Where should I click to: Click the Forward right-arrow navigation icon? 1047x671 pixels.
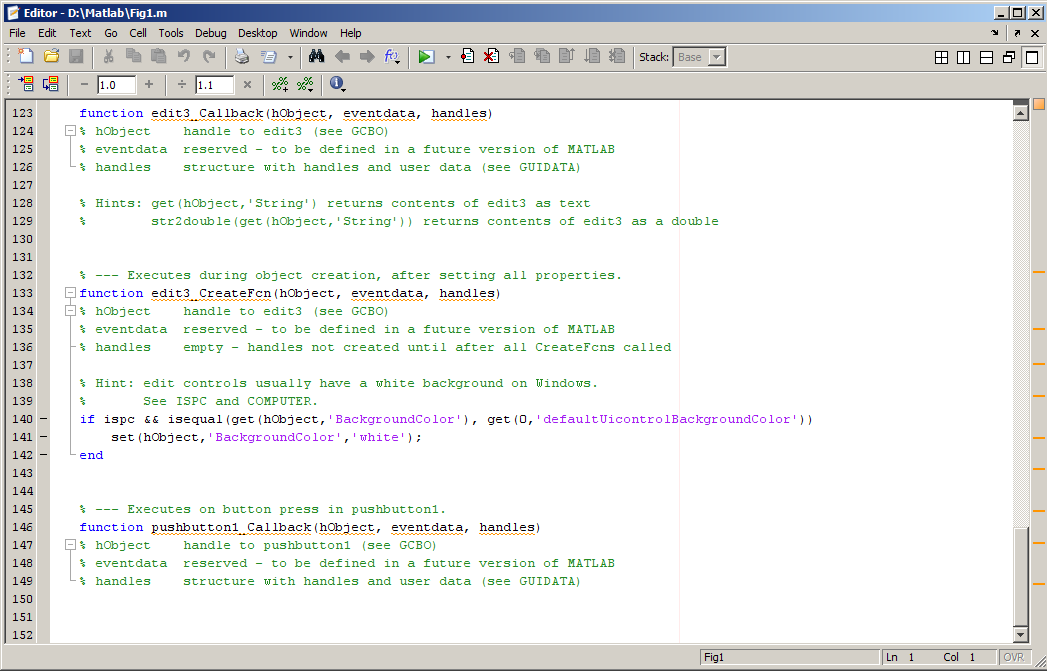(367, 57)
